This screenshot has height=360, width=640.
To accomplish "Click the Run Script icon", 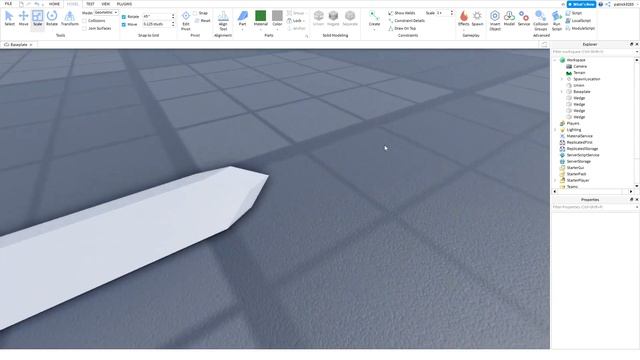I will coord(556,20).
